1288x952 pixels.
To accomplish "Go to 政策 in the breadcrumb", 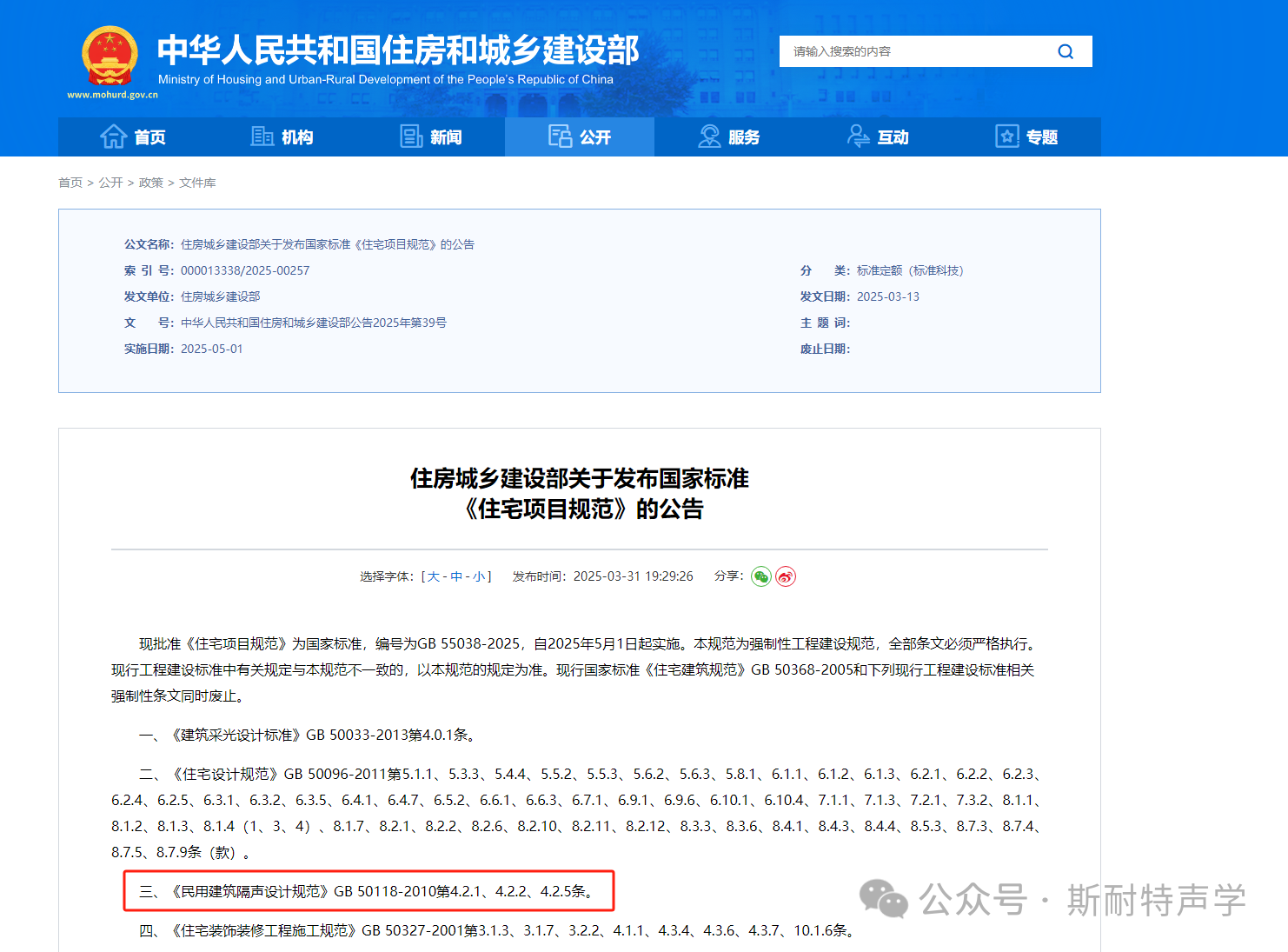I will coord(151,183).
